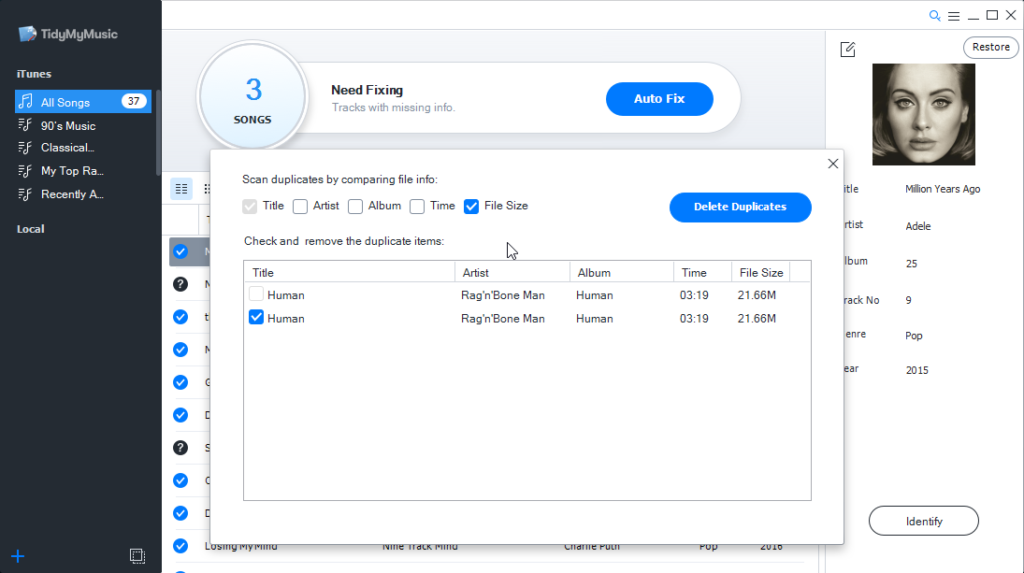Screen dimensions: 1024x573
Task: Click the Restore button
Action: 990,47
